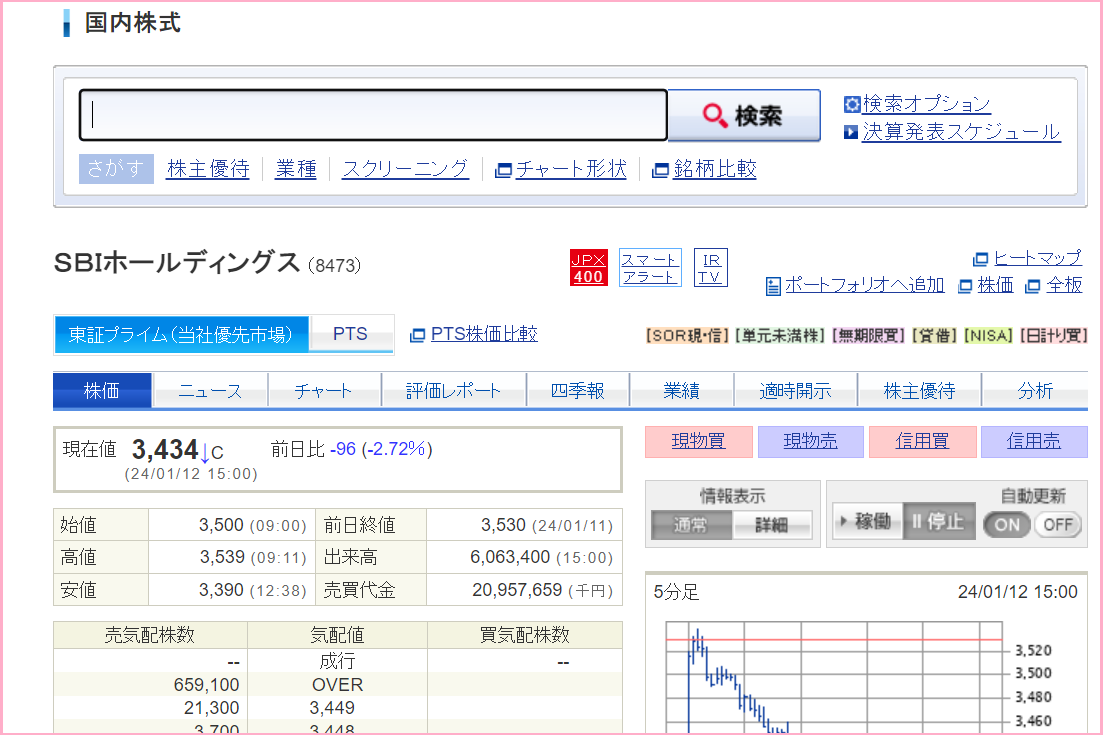
Task: Click the 稼働 play button
Action: pos(867,521)
